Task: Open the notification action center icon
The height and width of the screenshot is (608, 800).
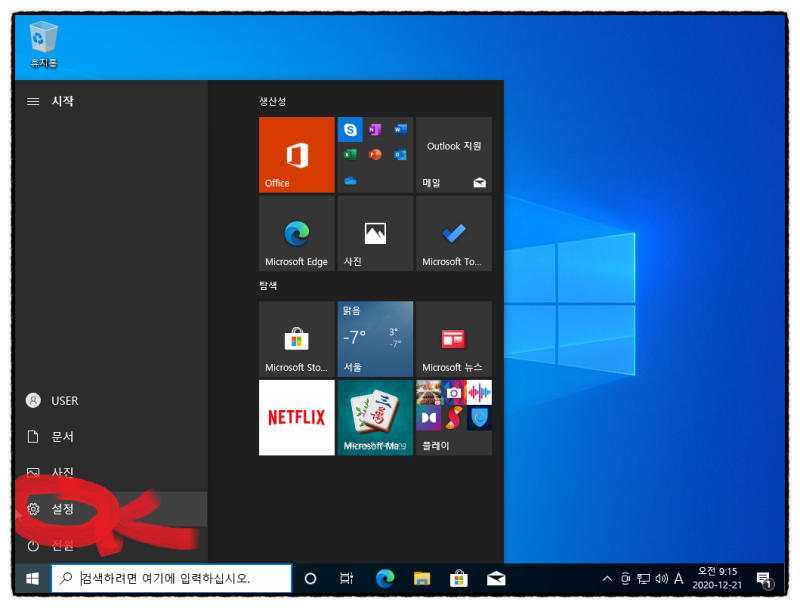Action: [765, 579]
